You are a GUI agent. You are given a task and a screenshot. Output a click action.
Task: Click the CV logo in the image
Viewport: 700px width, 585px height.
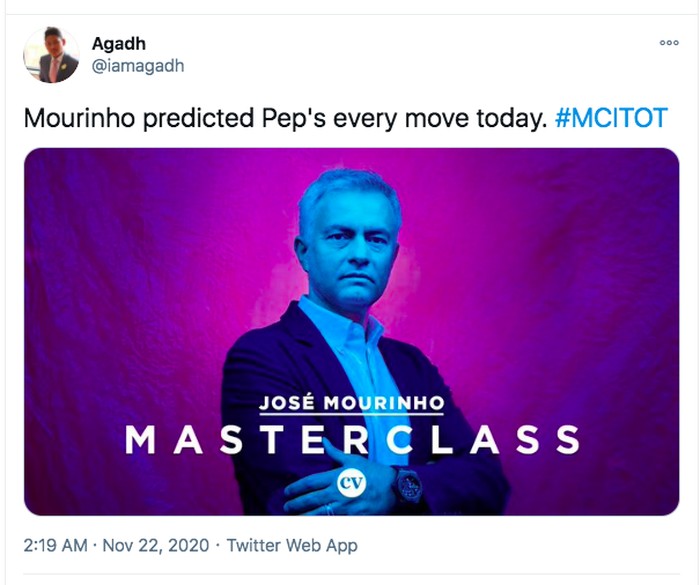[x=353, y=483]
